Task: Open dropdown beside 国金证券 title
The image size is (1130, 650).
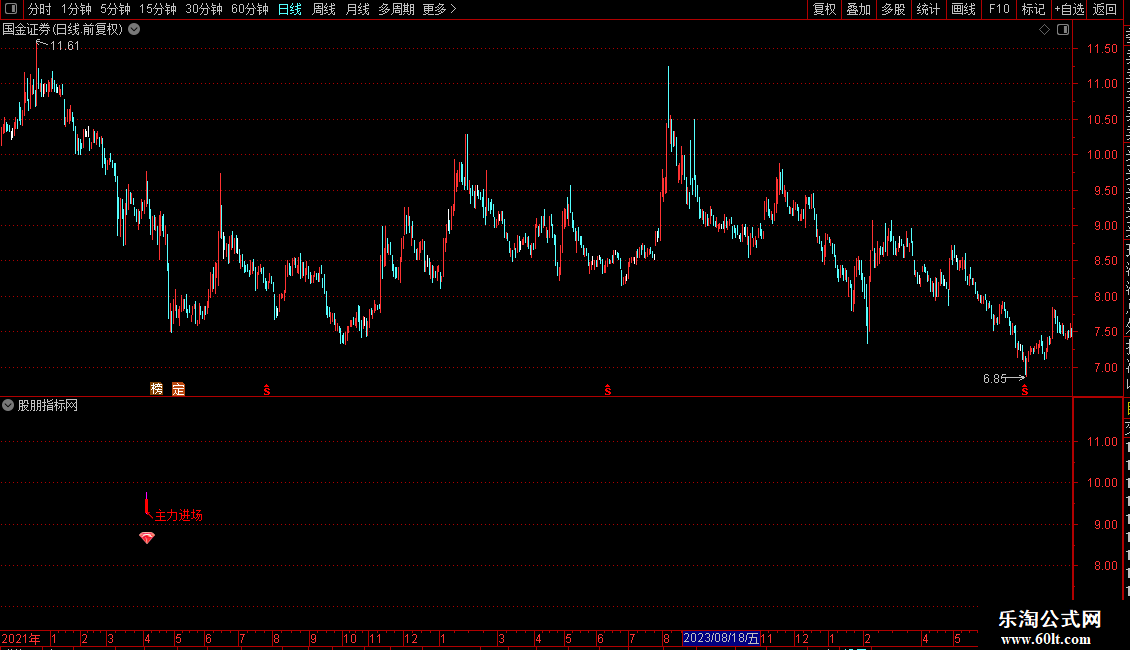Action: 134,30
